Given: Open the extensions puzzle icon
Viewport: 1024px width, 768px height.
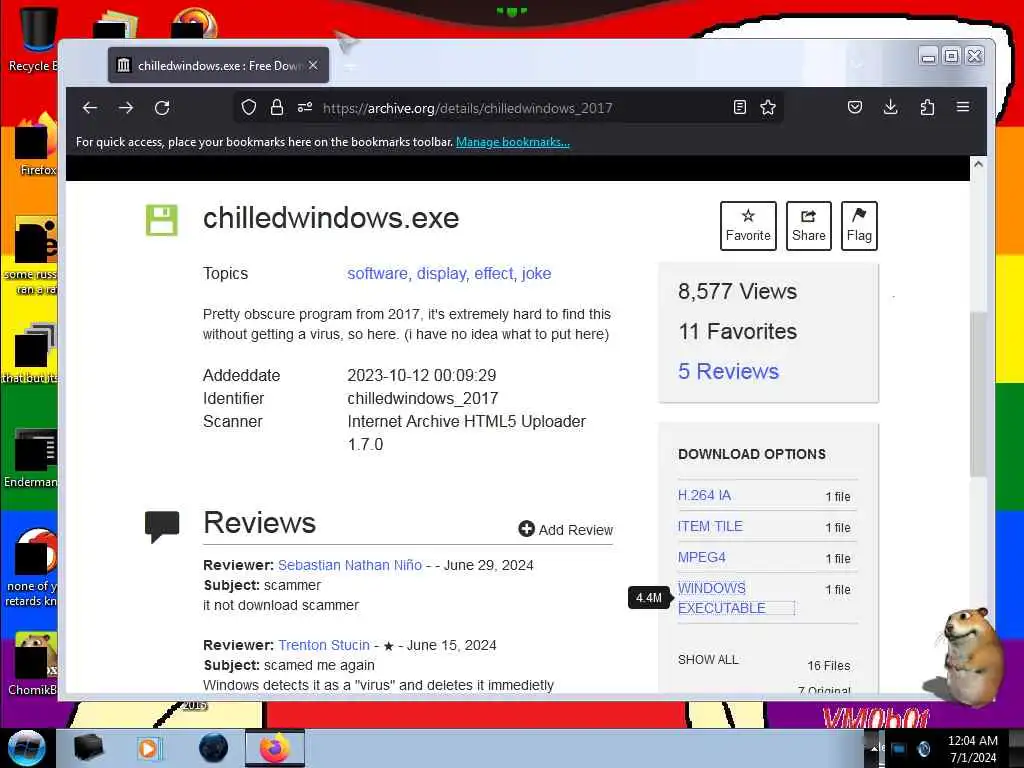Looking at the screenshot, I should [927, 108].
